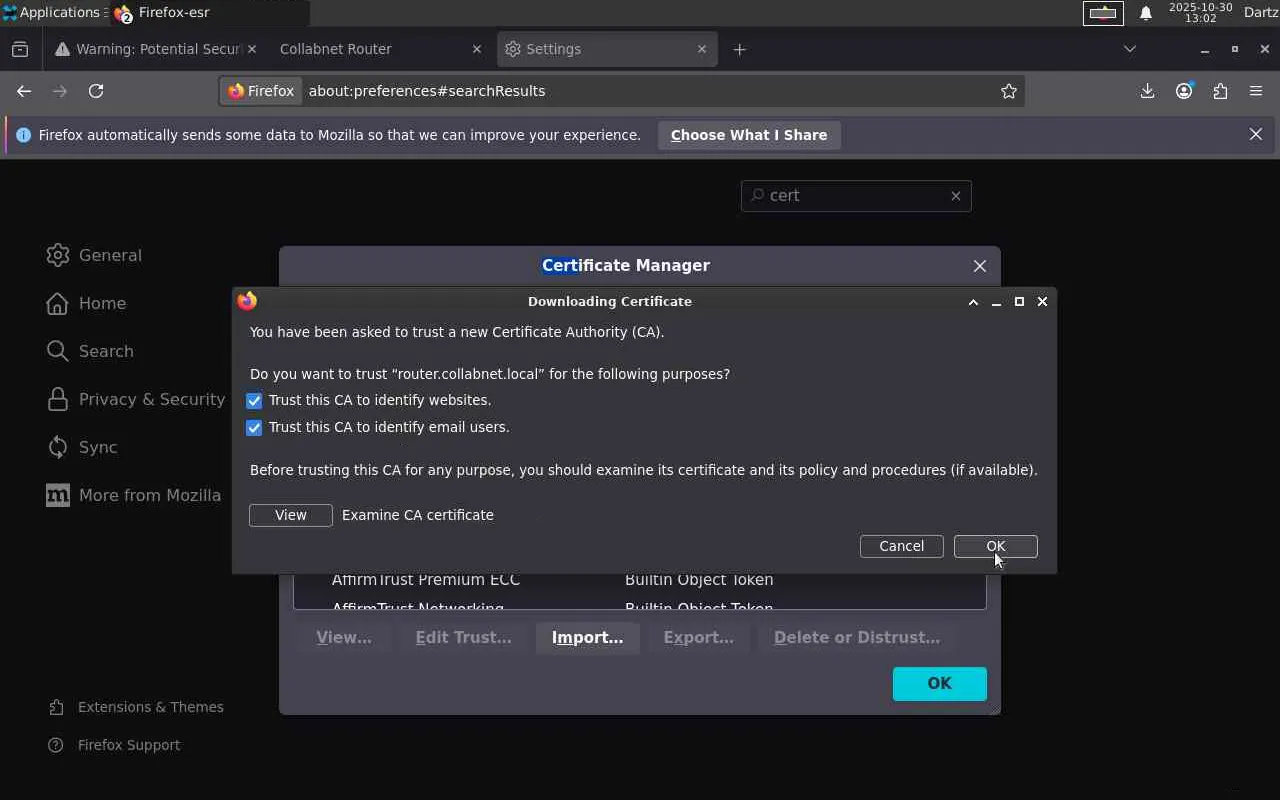Close the Certificate Manager dialog
The height and width of the screenshot is (800, 1280).
[x=980, y=266]
